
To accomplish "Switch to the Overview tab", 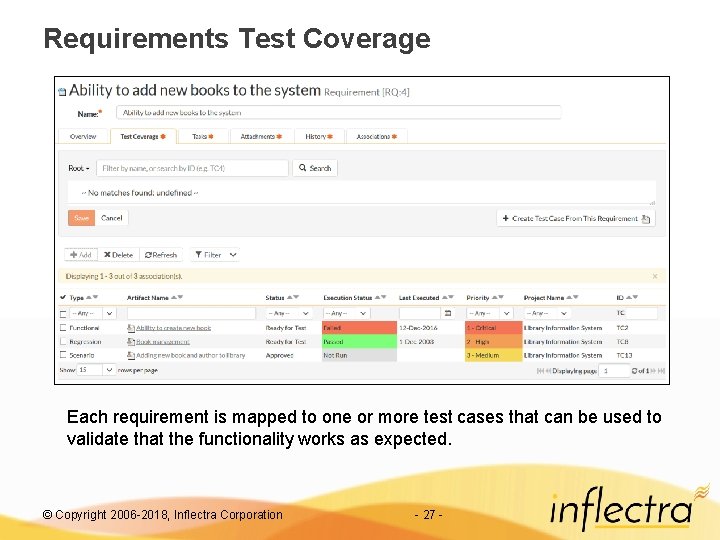I will coord(83,136).
